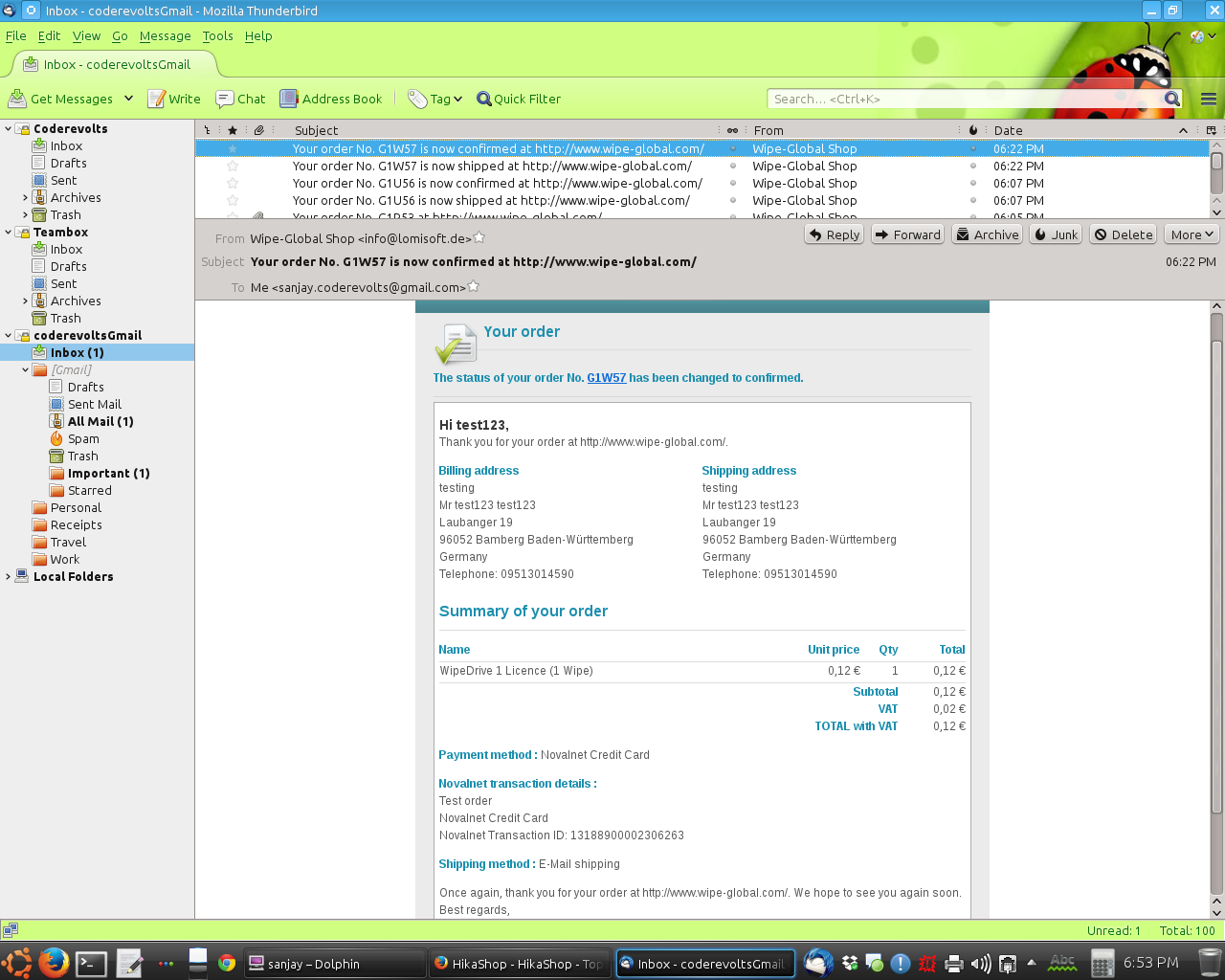Sort by the read status glasses column
This screenshot has width=1225, height=980.
[732, 130]
